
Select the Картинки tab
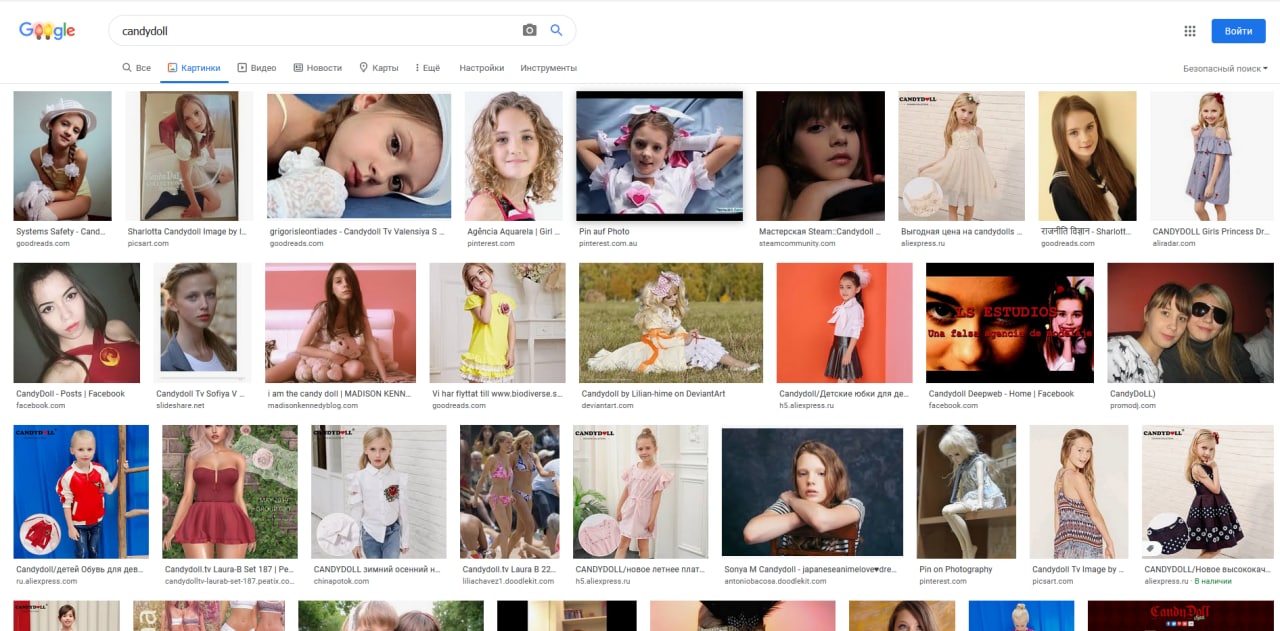coord(194,68)
